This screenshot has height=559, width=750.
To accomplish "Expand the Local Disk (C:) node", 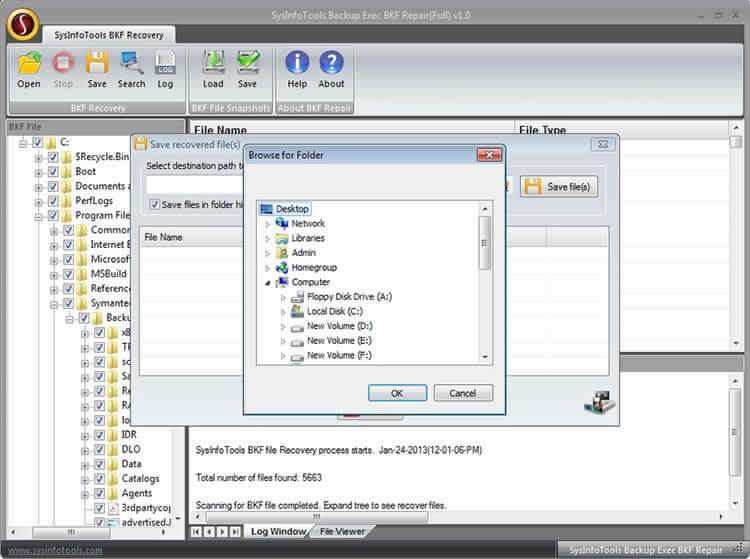I will pyautogui.click(x=283, y=312).
